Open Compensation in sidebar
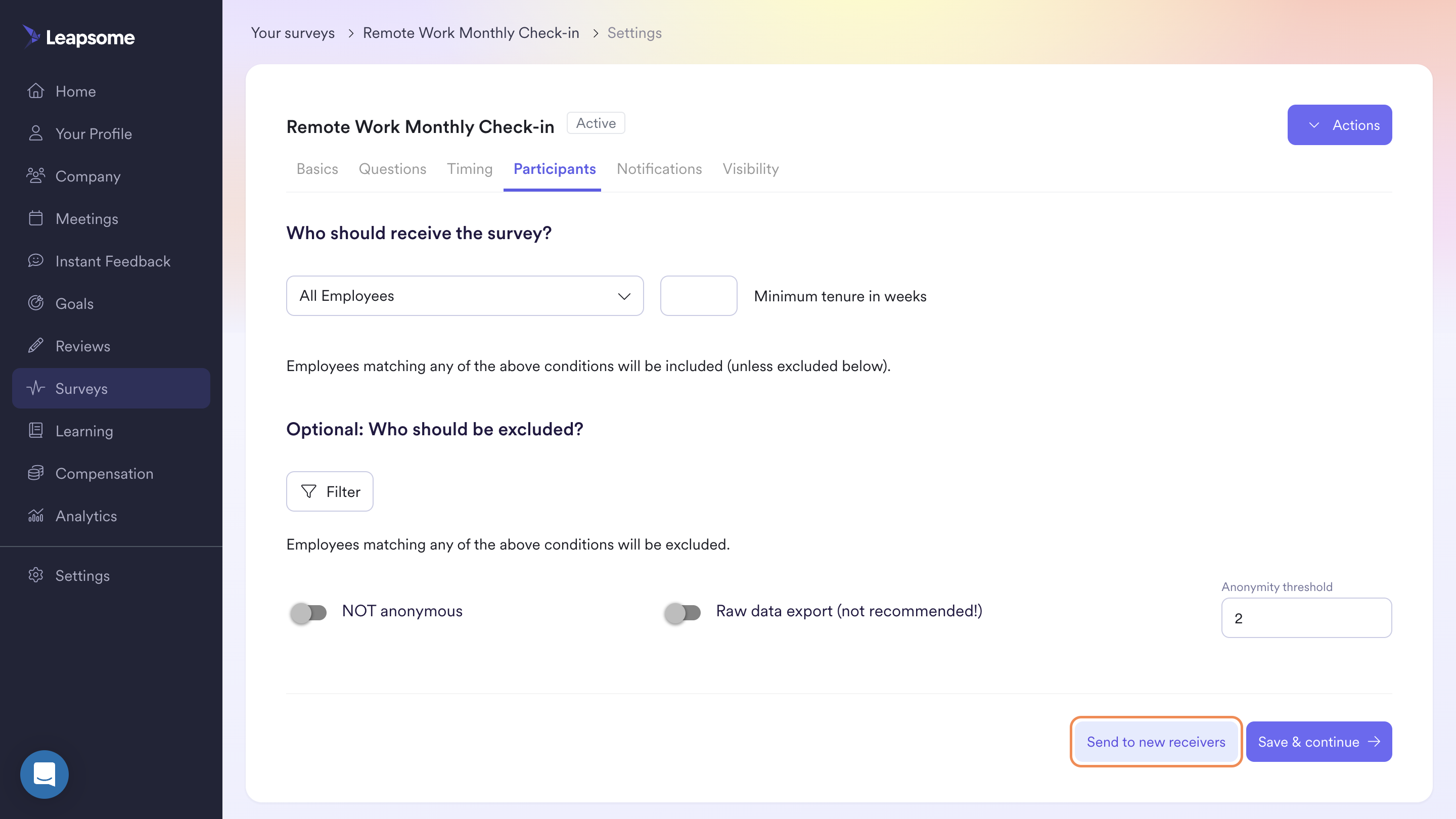The image size is (1456, 819). tap(111, 473)
